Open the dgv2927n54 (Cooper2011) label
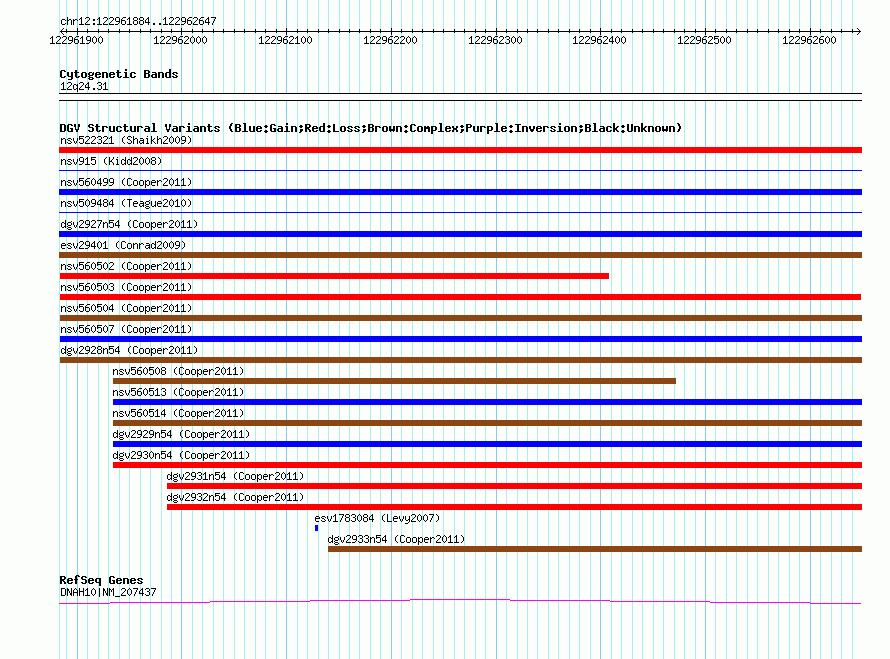Viewport: 890px width, 659px height. pos(129,224)
